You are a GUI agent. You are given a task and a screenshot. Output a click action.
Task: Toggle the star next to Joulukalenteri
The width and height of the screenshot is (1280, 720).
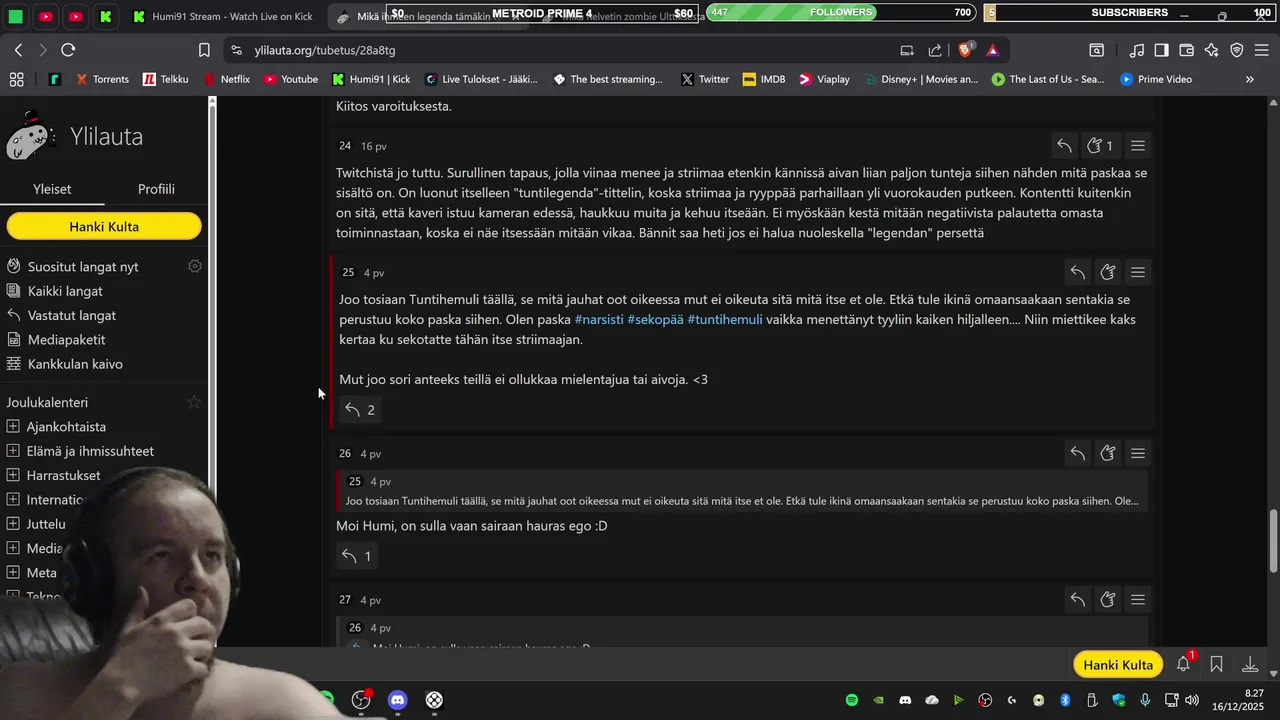click(195, 402)
